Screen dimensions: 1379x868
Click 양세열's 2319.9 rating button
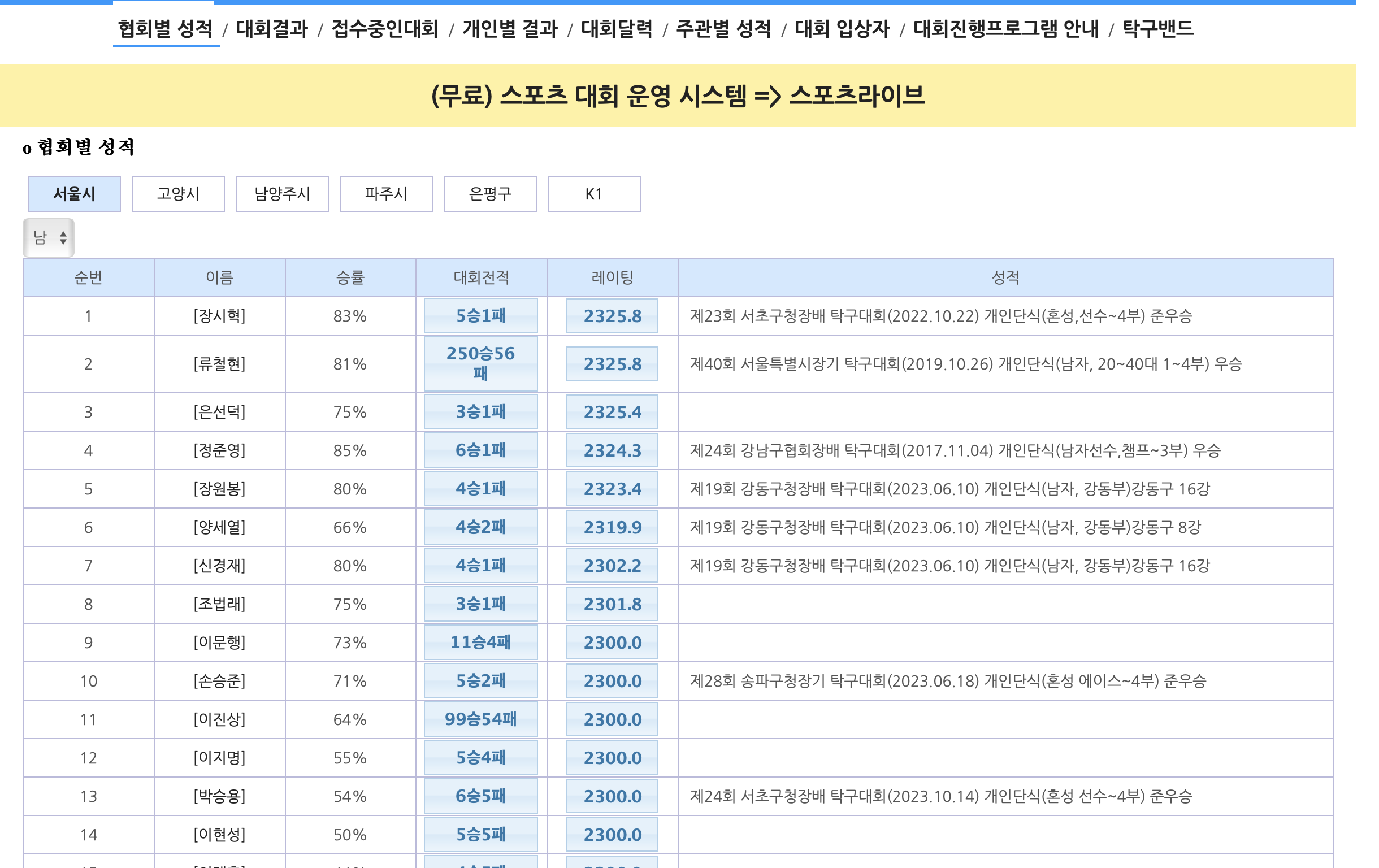click(x=612, y=527)
